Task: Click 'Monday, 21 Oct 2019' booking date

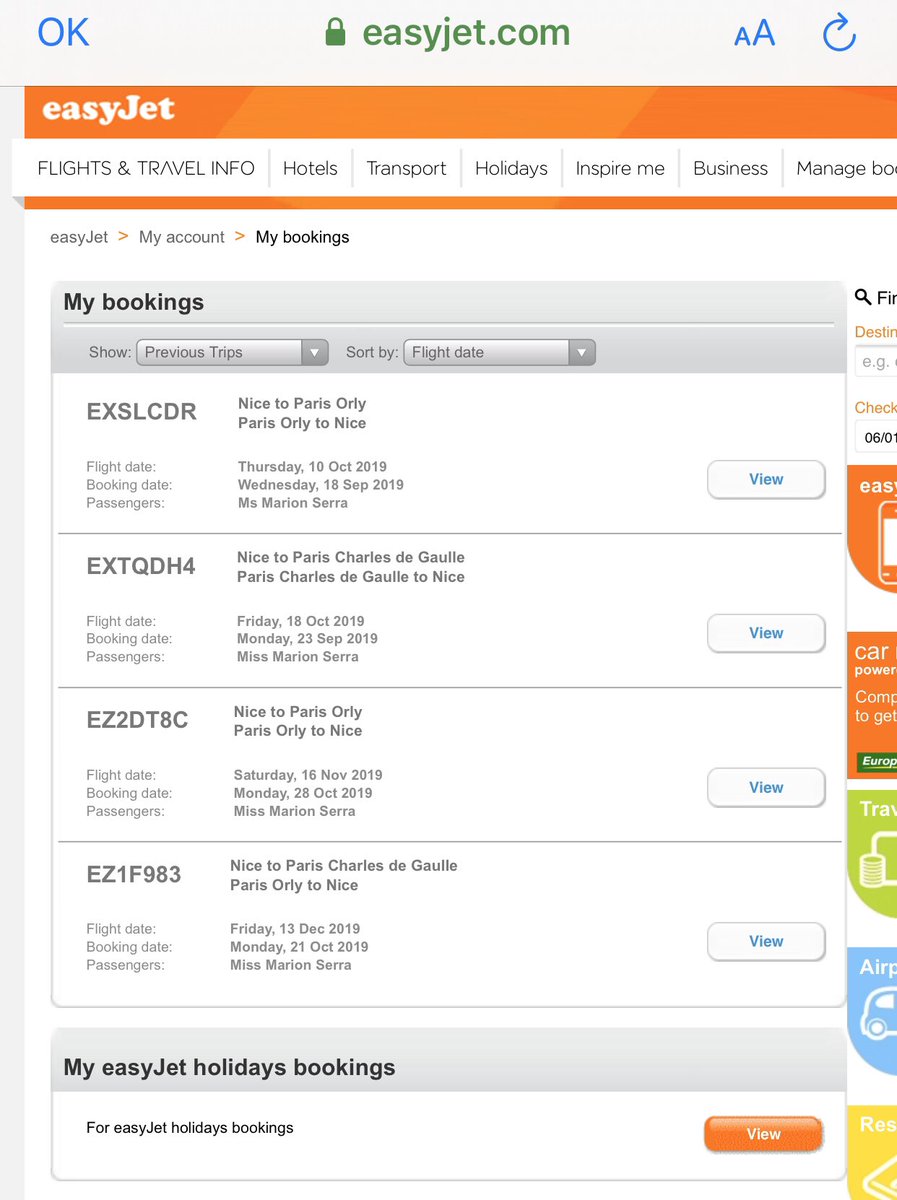Action: (299, 947)
